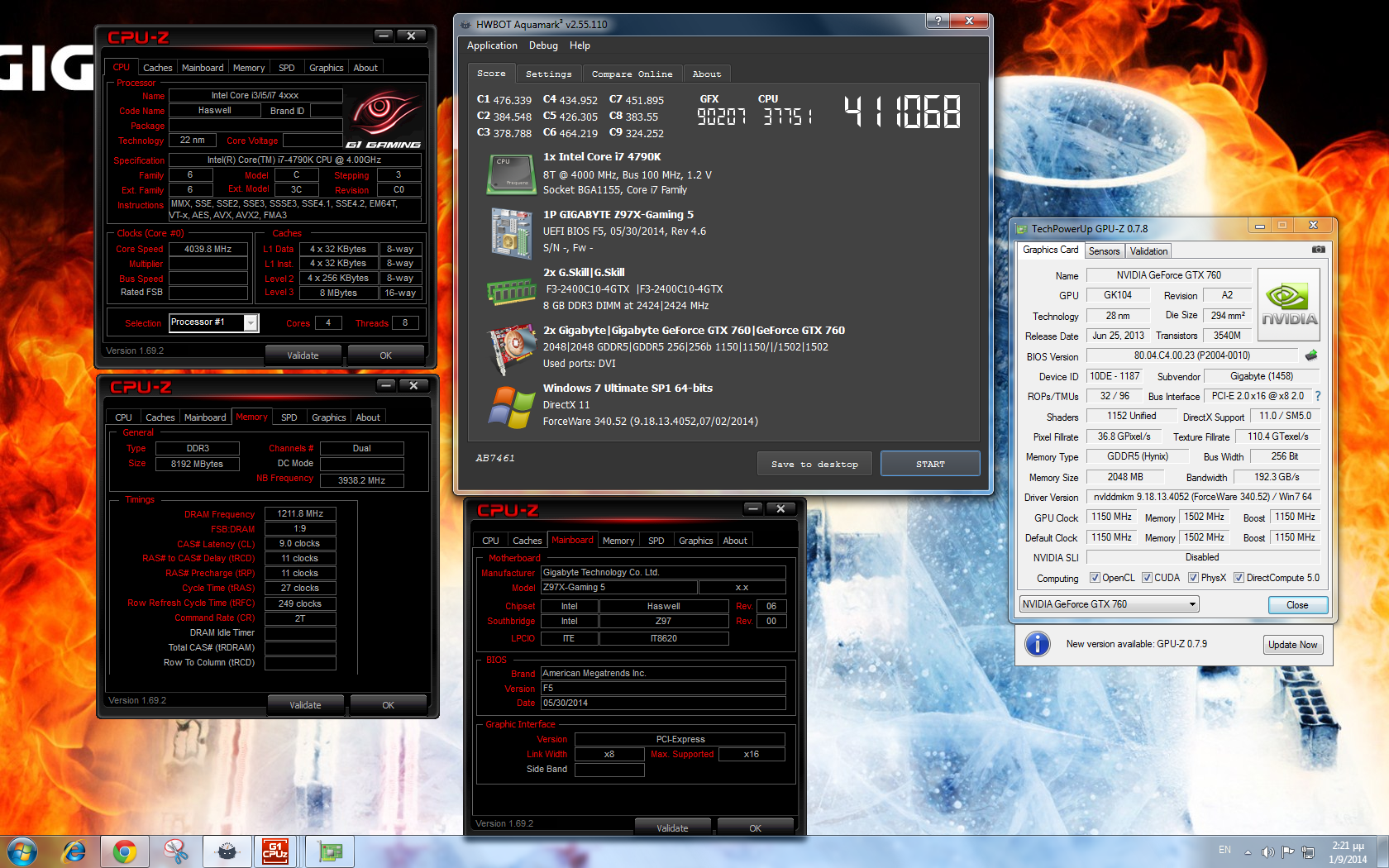The width and height of the screenshot is (1389, 868).
Task: Click the AB7461 code in Aquamark
Action: (x=495, y=458)
